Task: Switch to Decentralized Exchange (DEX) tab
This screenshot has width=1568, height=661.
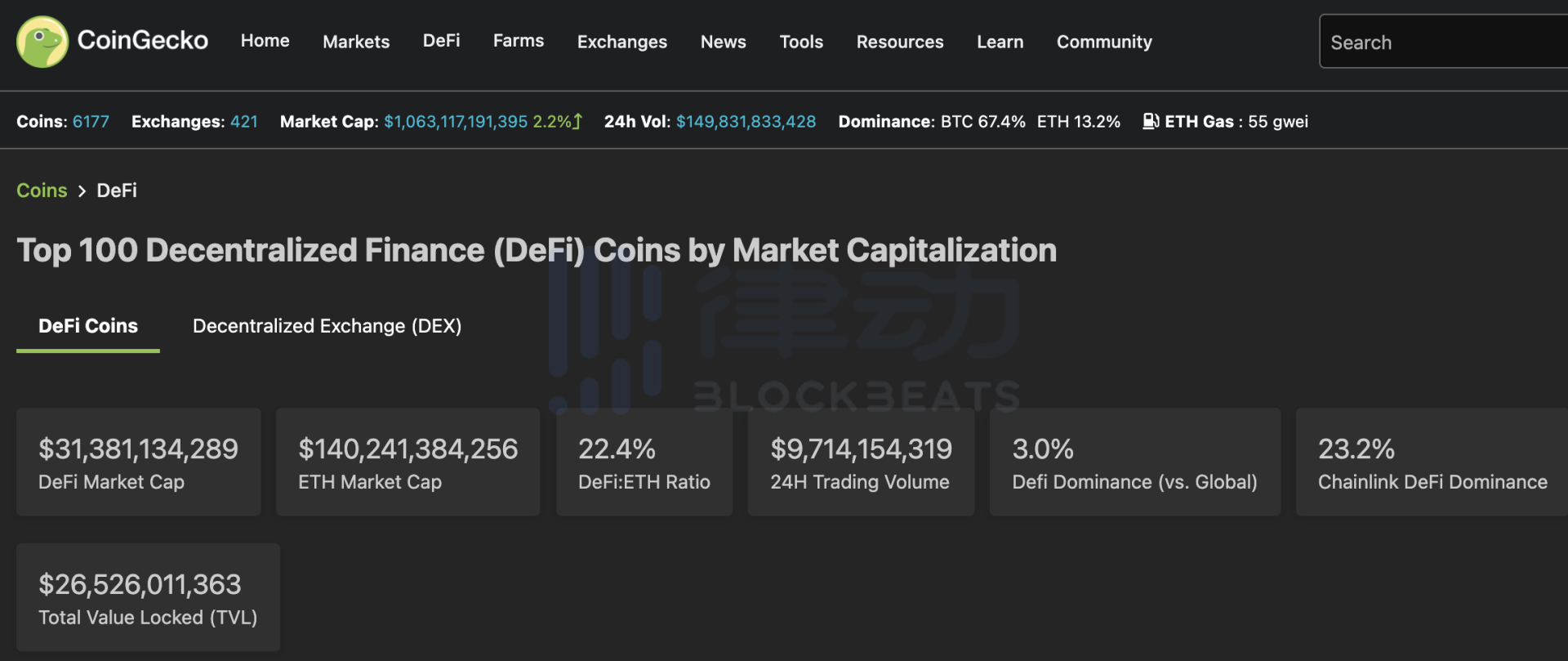Action: click(x=327, y=326)
